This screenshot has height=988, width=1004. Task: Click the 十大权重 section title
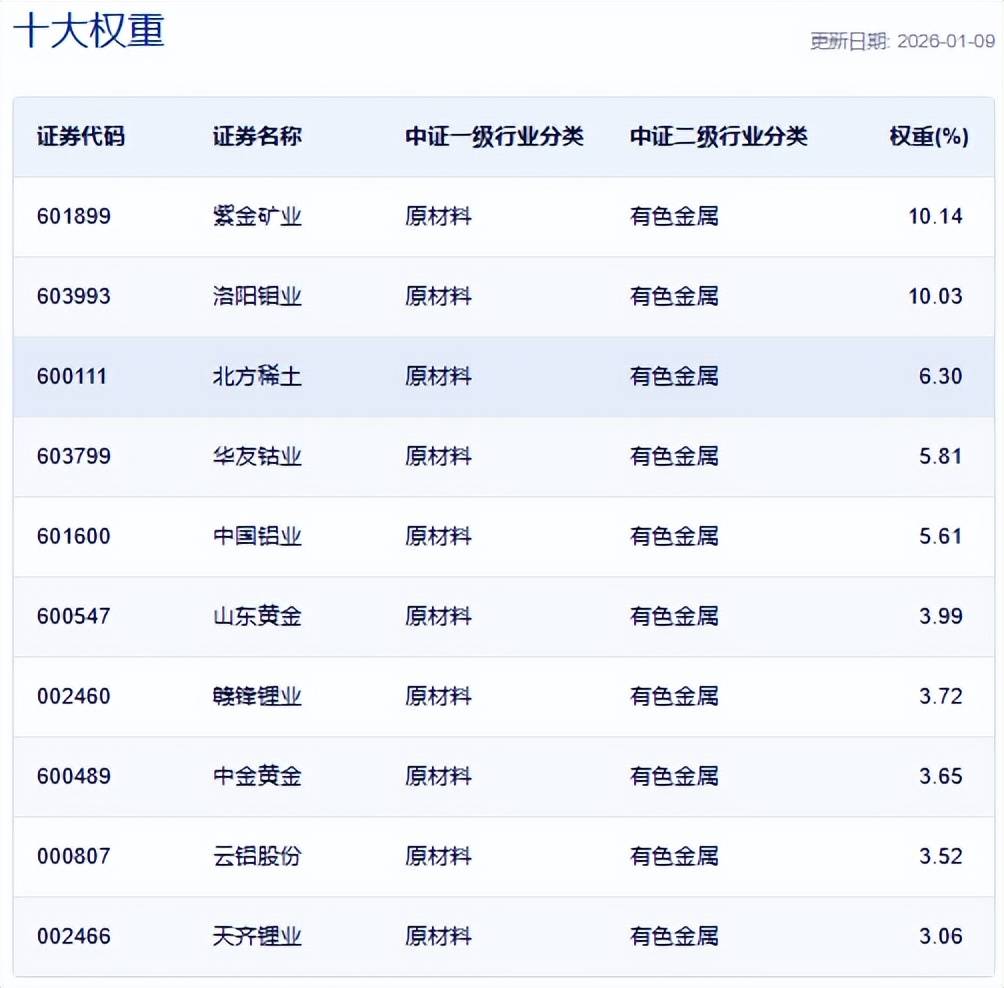point(89,31)
